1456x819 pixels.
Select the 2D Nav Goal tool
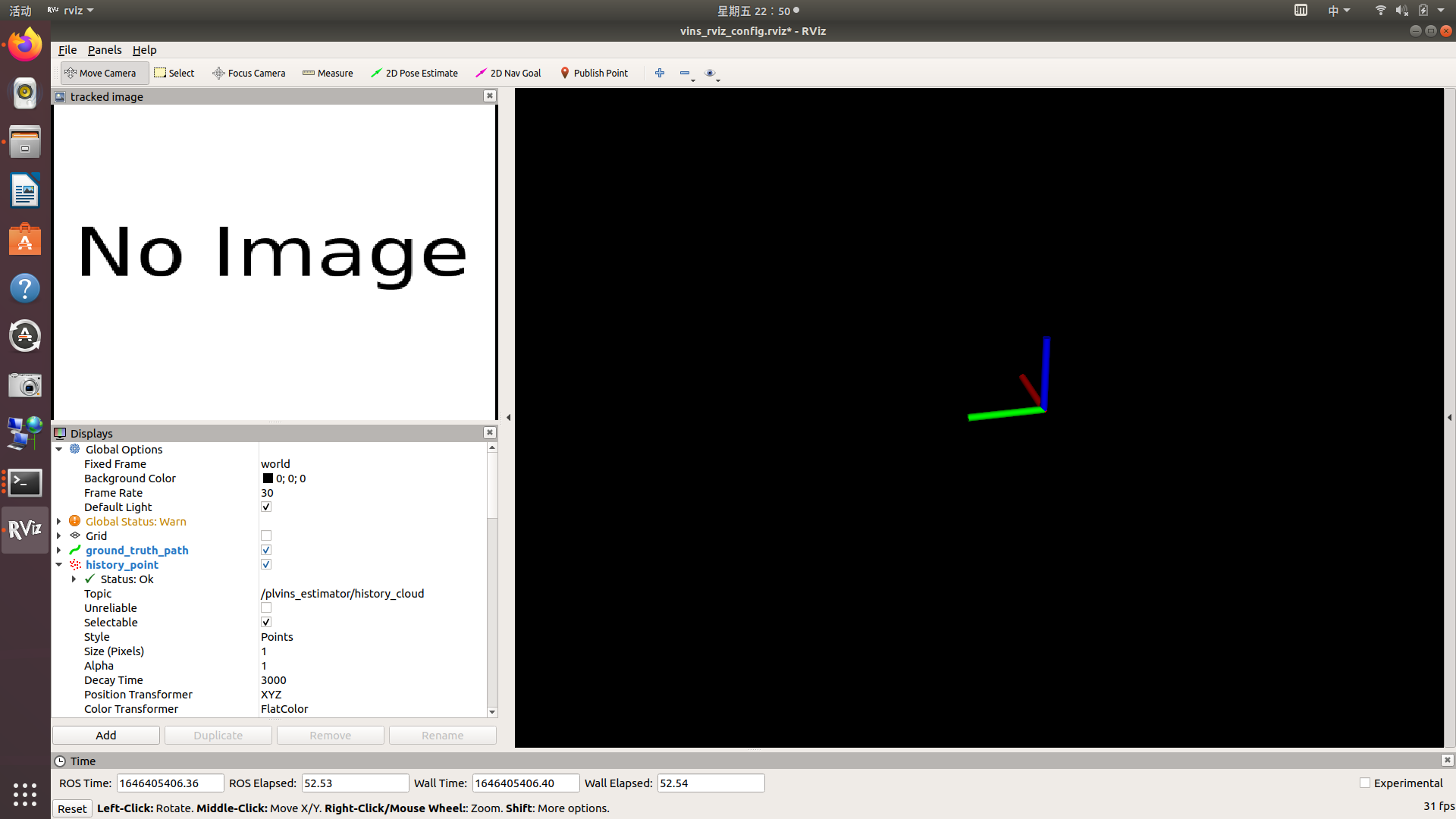pyautogui.click(x=508, y=73)
